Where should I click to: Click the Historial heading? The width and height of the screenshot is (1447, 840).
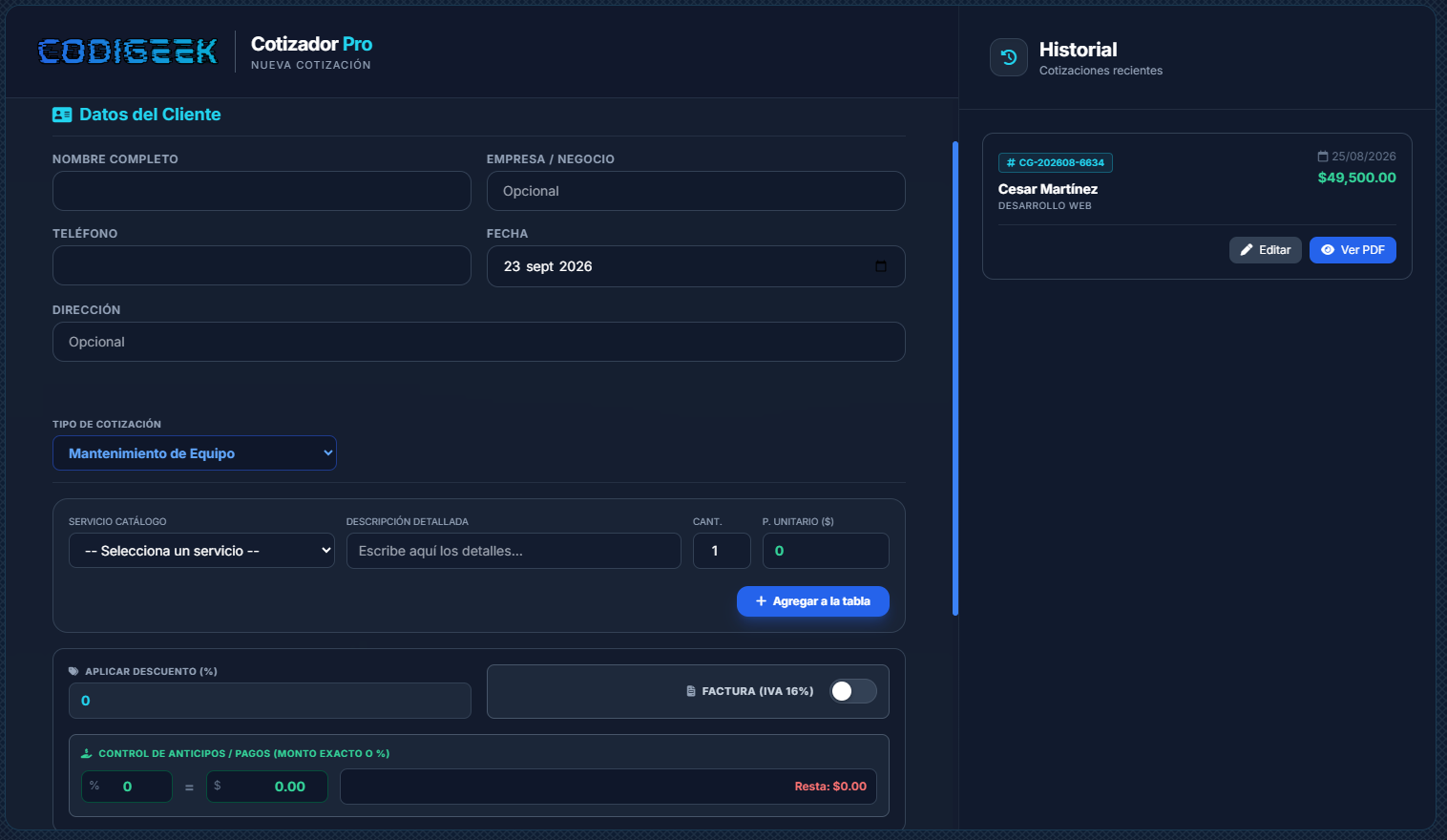1078,50
